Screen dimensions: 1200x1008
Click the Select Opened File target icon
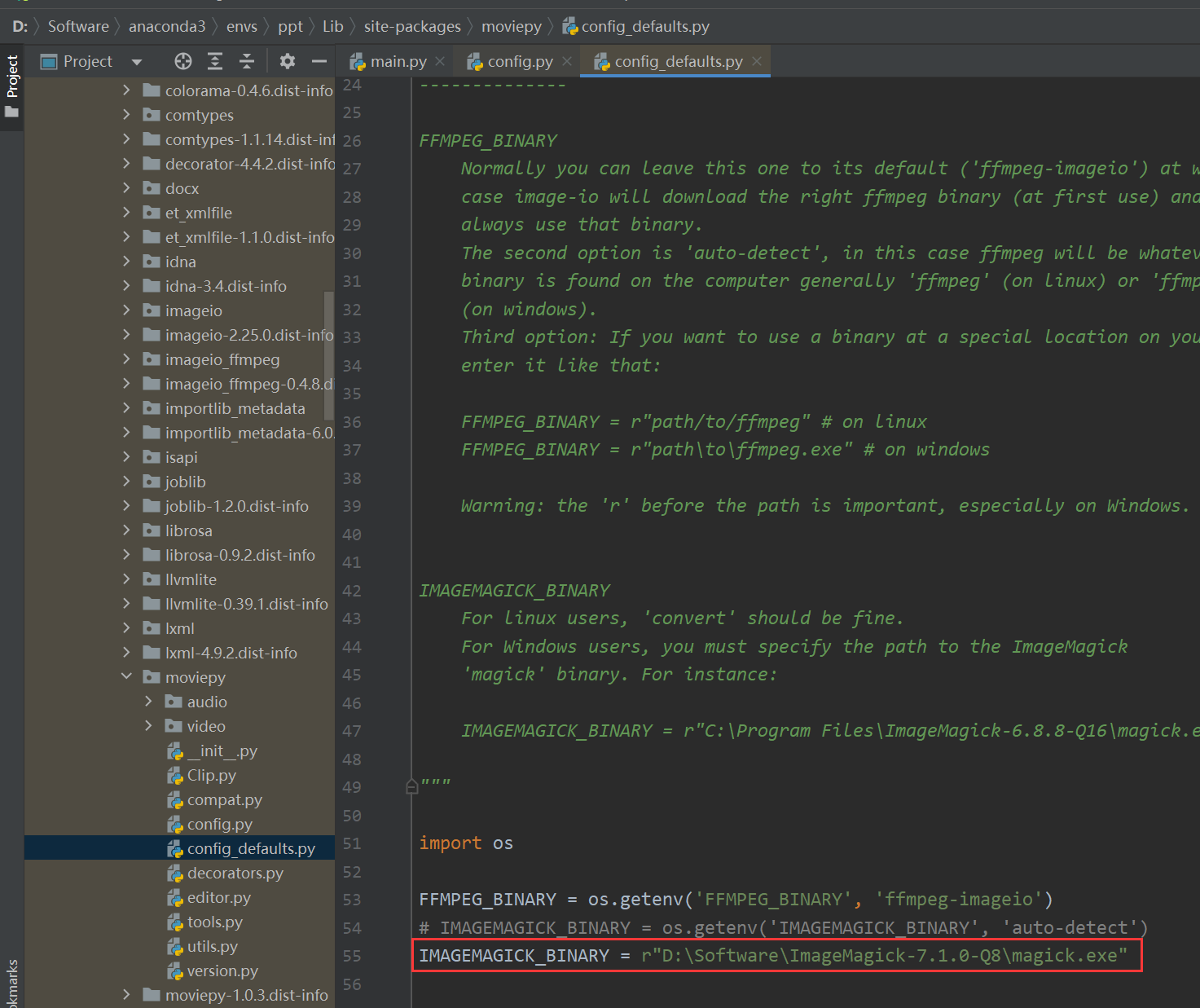pyautogui.click(x=183, y=61)
